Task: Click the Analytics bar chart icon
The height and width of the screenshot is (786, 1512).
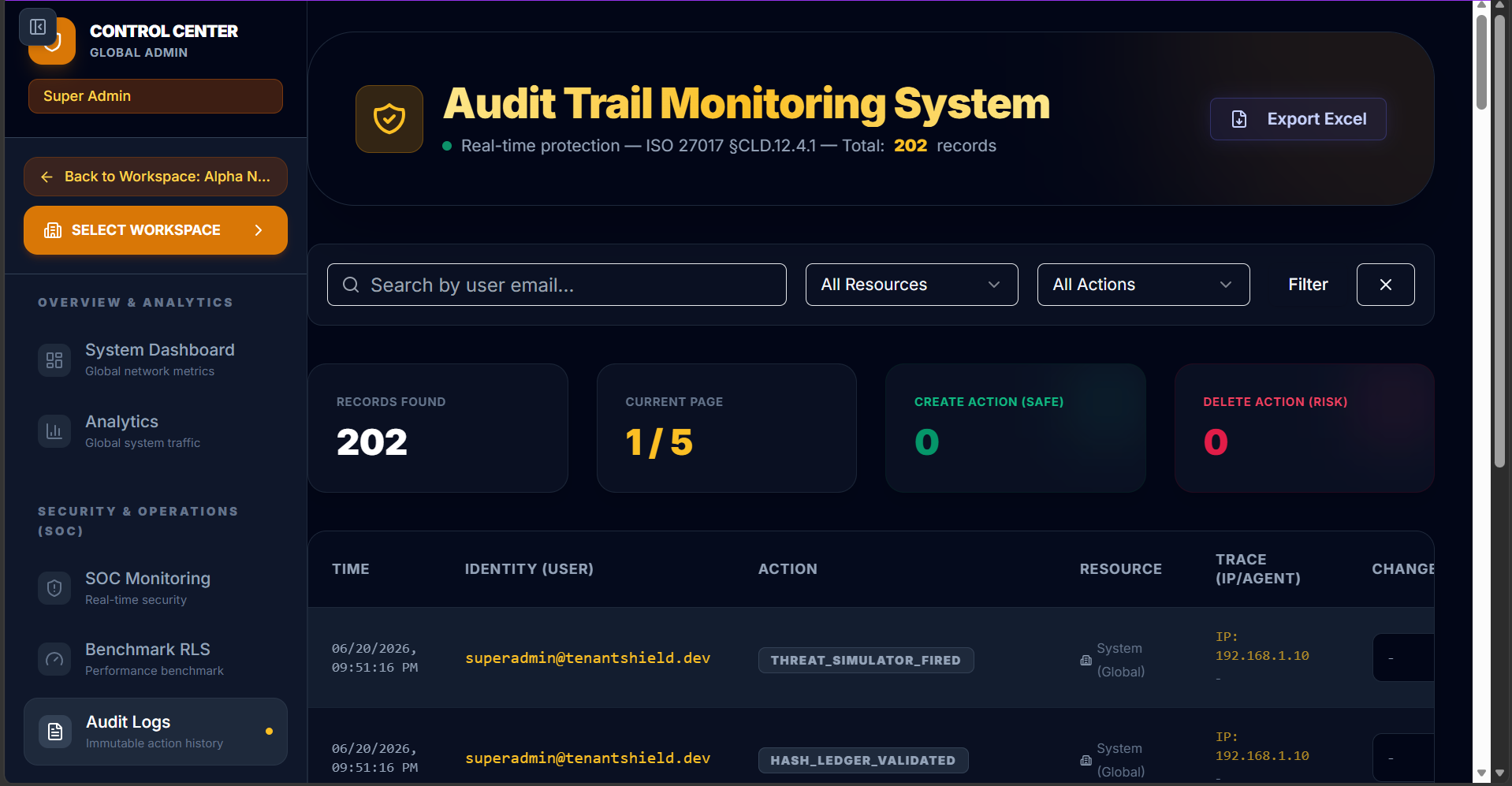Action: (54, 431)
